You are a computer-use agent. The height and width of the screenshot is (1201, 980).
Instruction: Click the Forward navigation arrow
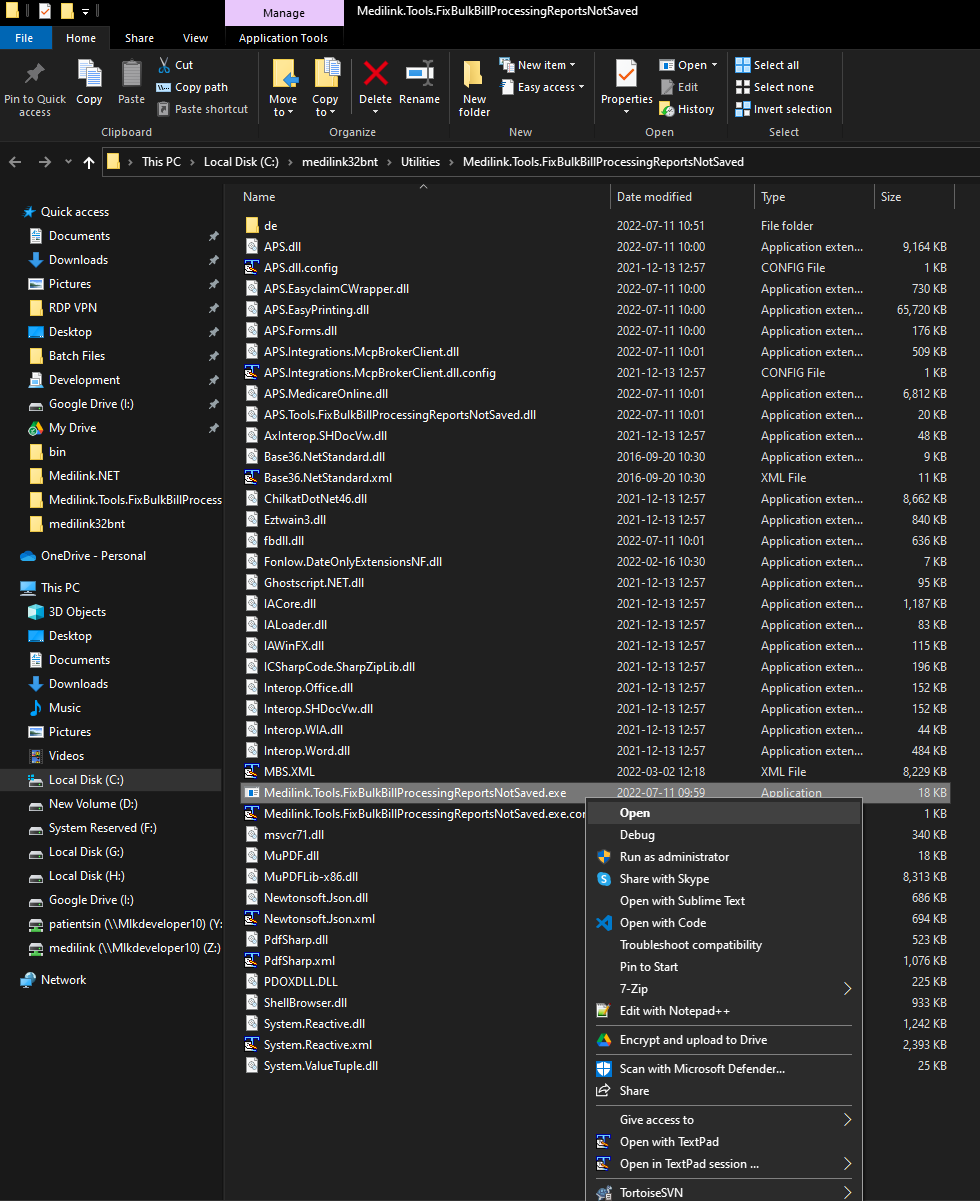coord(44,162)
